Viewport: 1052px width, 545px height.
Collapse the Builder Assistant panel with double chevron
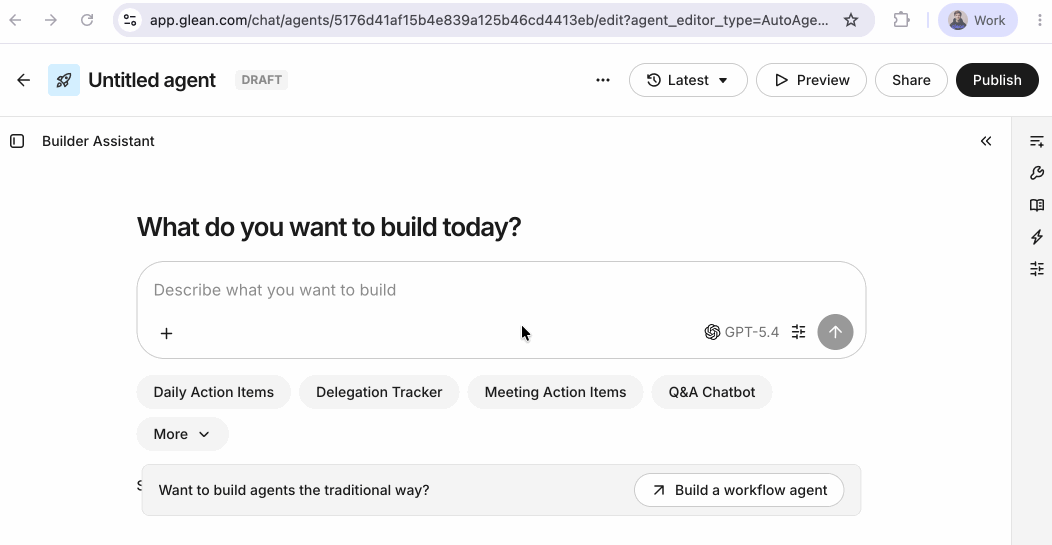tap(986, 141)
